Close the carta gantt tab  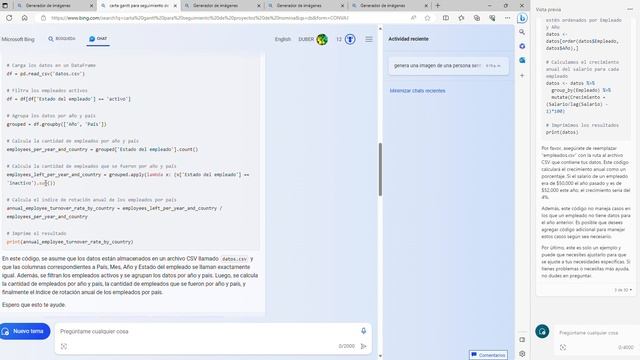[175, 6]
